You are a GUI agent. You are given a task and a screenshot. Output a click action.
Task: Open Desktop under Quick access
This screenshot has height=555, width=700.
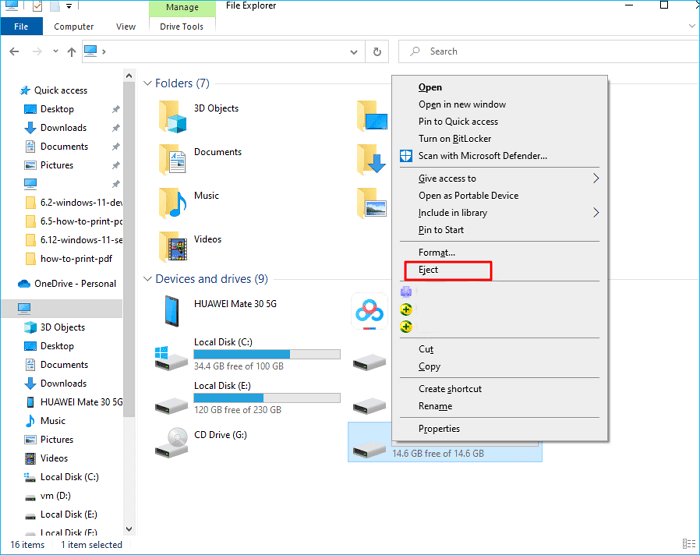coord(57,109)
